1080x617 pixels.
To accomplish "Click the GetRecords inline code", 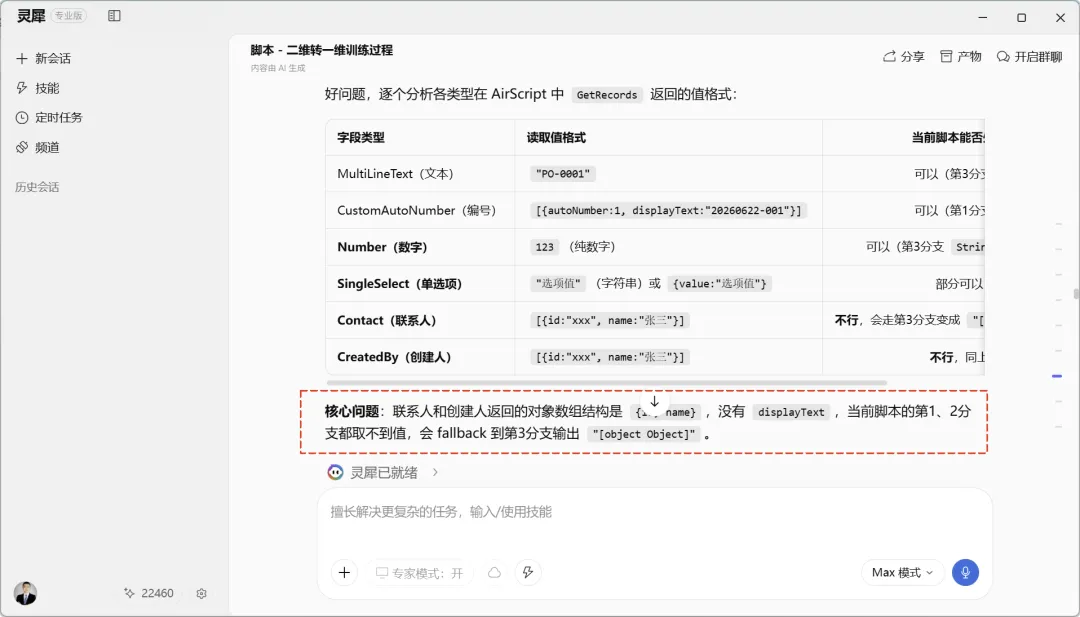I will coord(607,95).
